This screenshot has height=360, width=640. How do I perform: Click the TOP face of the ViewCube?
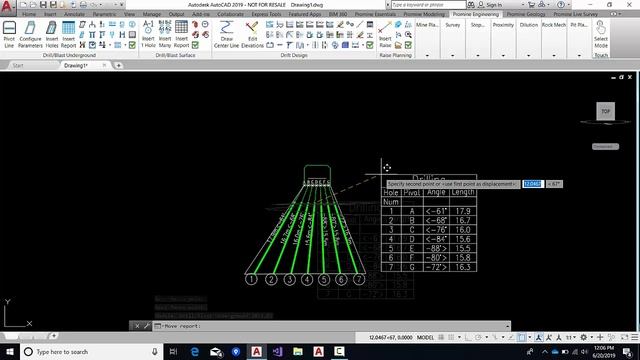[x=605, y=111]
